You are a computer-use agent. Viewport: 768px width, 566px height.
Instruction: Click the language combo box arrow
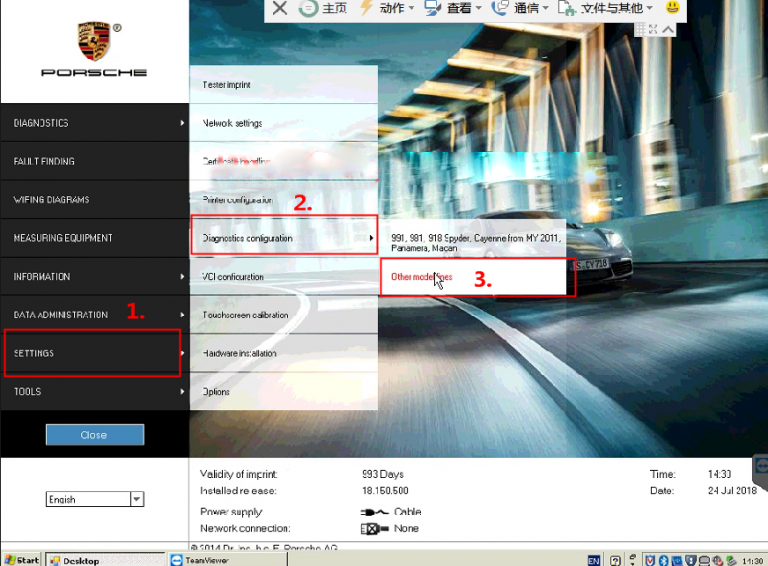[x=137, y=499]
